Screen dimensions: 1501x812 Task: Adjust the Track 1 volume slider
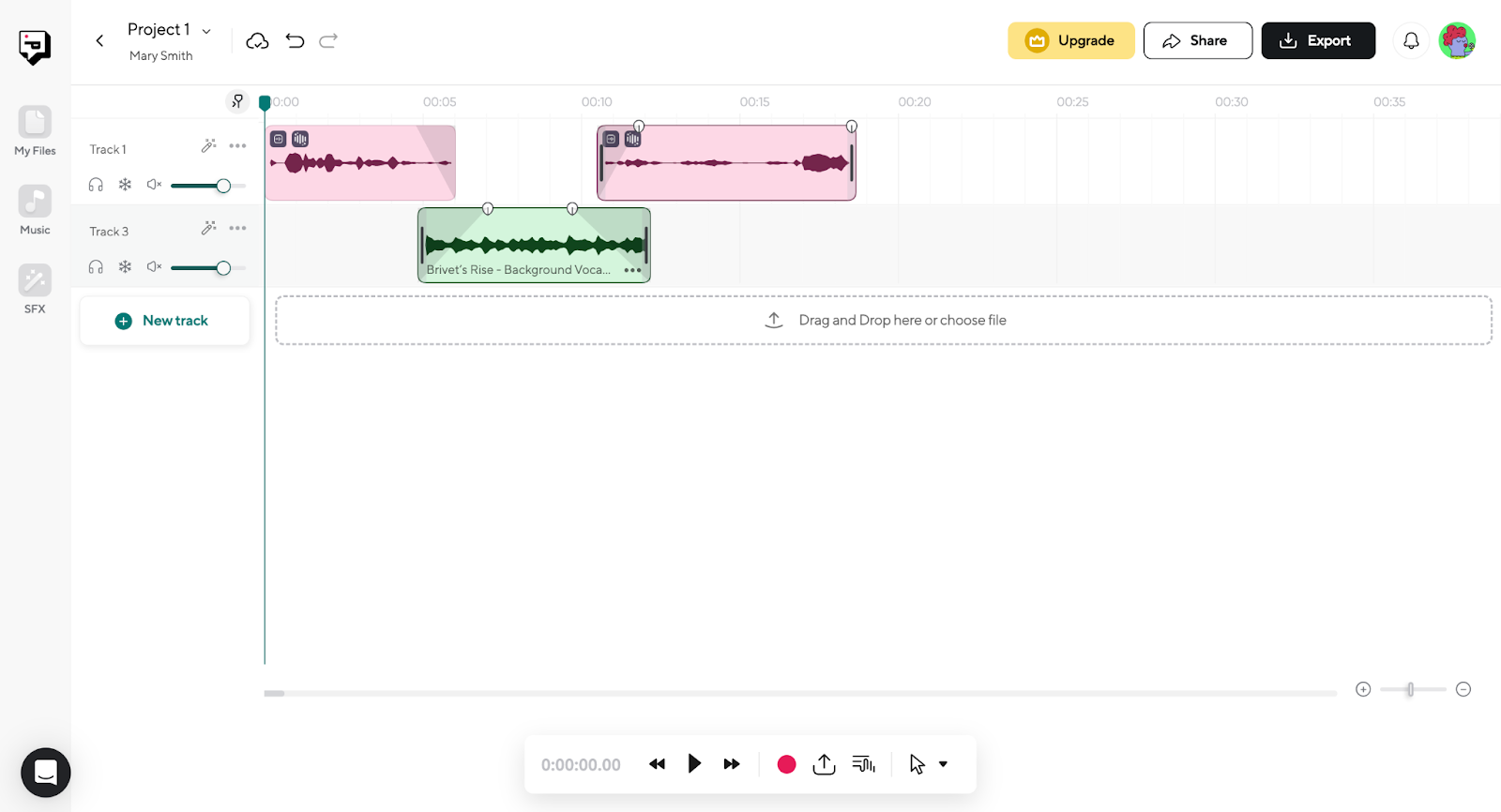point(208,186)
